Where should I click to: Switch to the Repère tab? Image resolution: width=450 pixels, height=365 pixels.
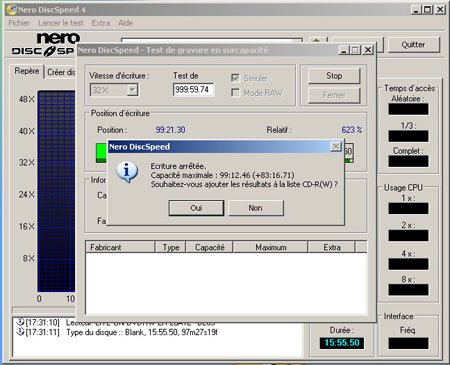pyautogui.click(x=27, y=71)
